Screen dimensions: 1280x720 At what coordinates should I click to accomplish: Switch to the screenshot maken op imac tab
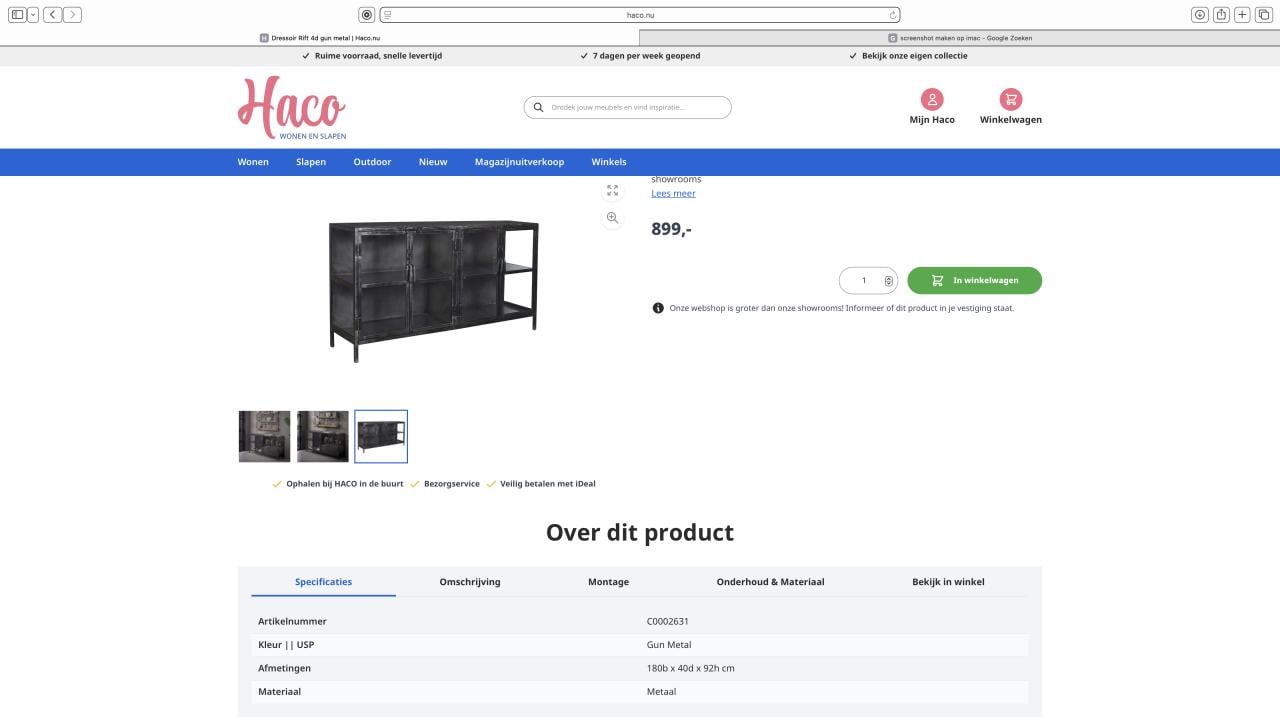click(x=960, y=38)
